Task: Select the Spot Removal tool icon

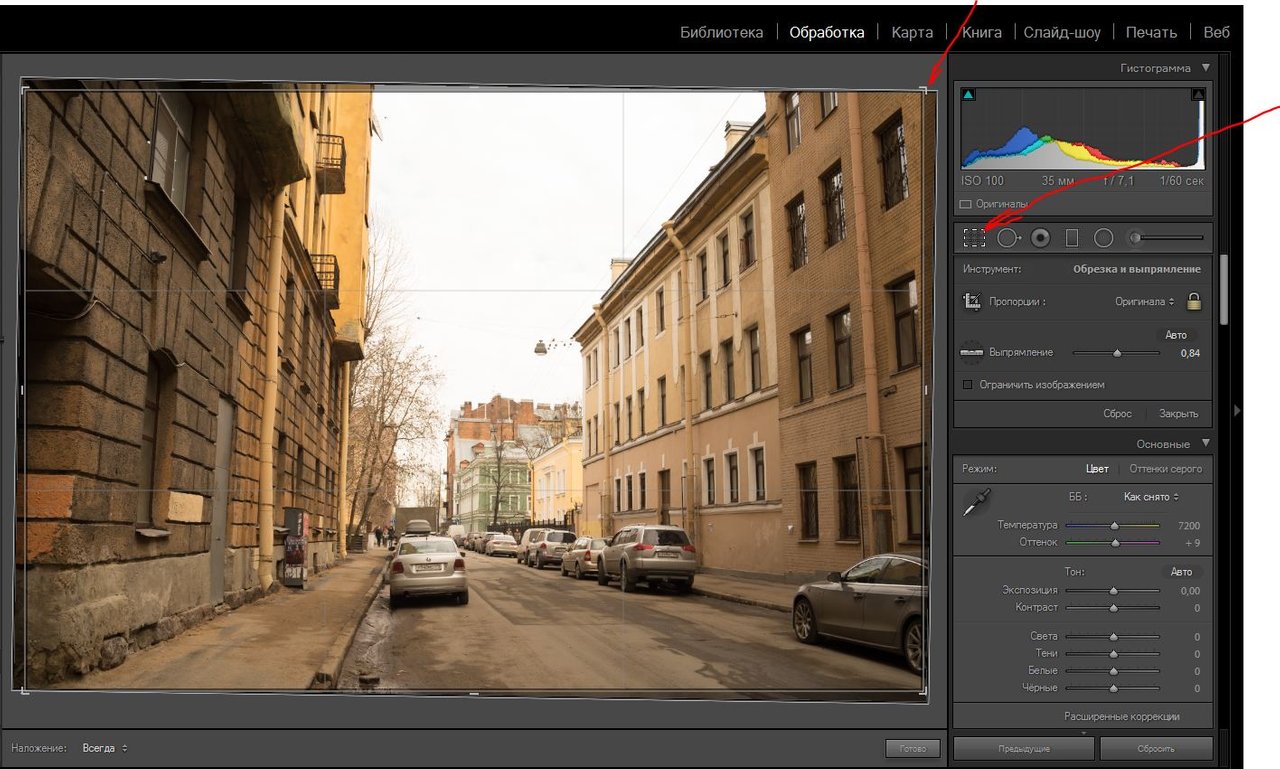Action: [x=1008, y=238]
